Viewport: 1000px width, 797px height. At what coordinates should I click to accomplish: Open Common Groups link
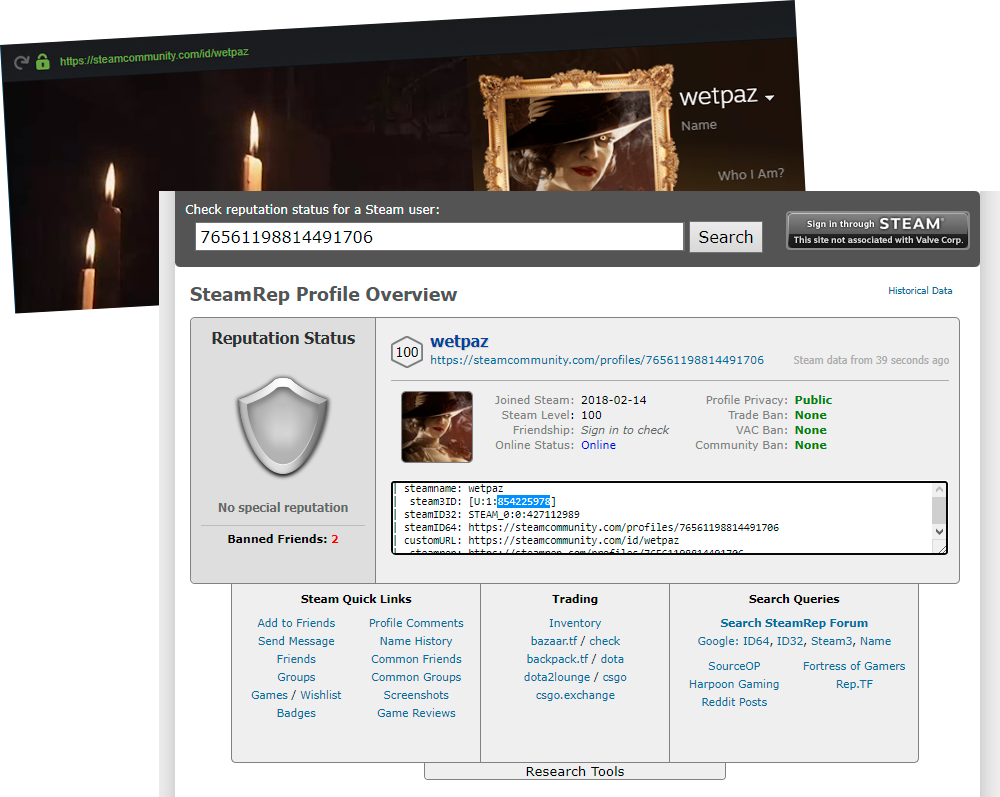point(416,677)
